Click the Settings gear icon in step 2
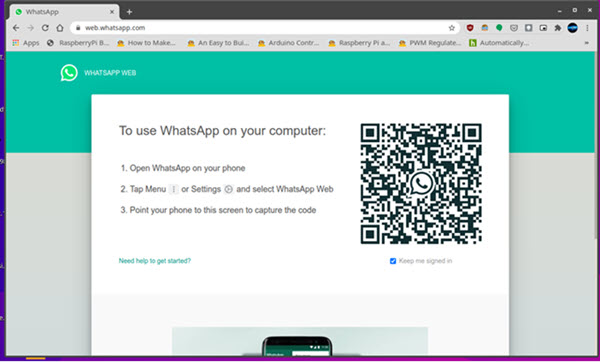600x362 pixels. [228, 189]
